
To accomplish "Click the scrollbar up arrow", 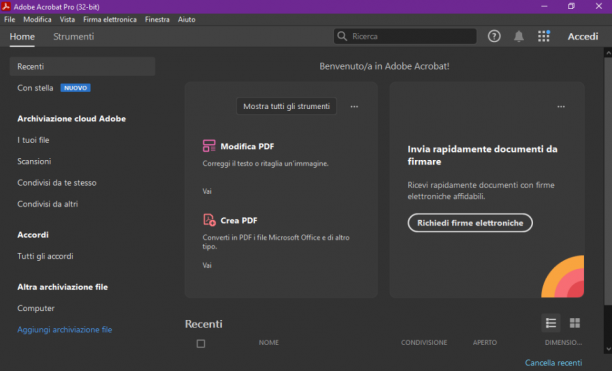I will 608,52.
